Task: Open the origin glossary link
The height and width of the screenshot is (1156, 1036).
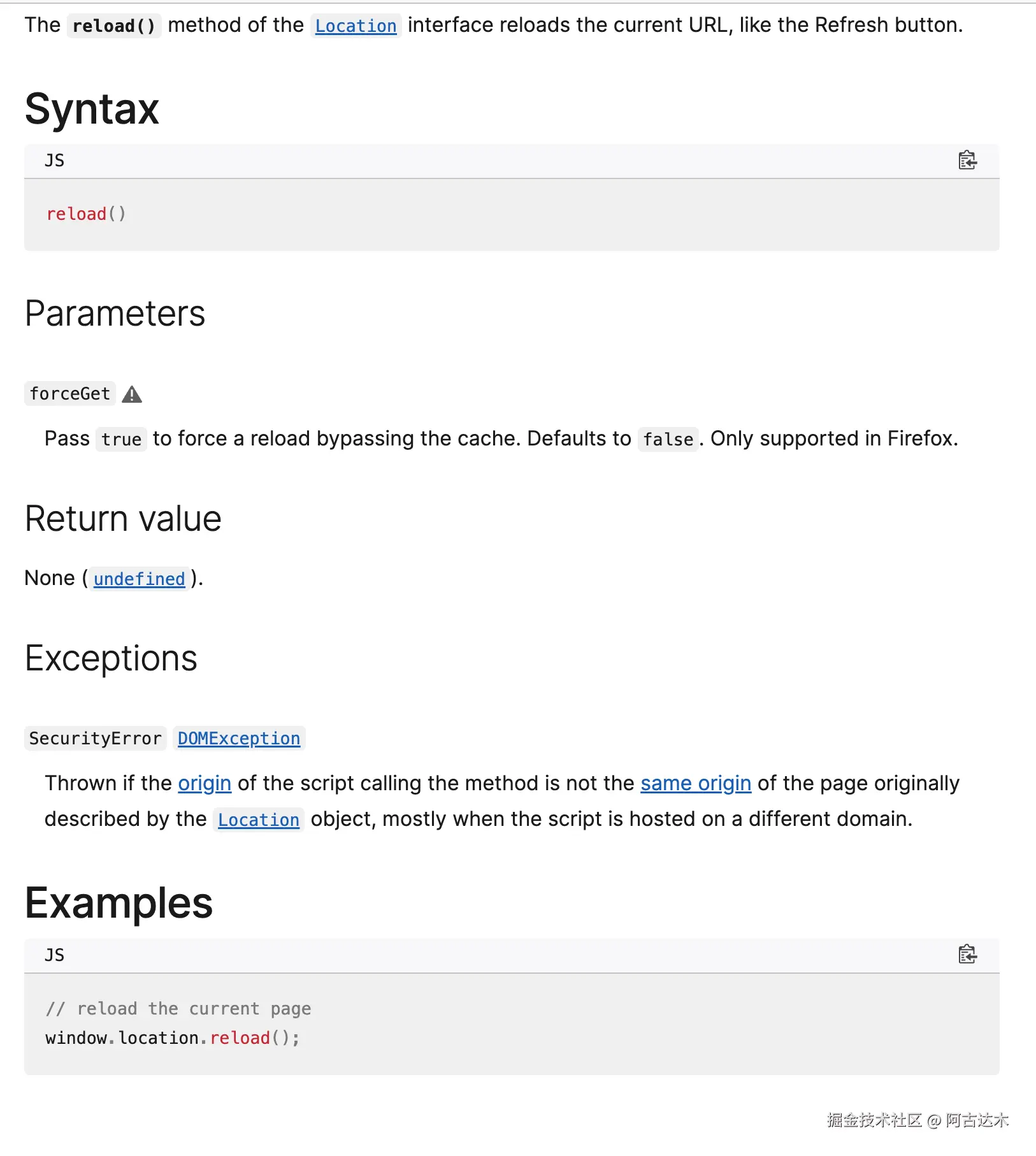Action: 205,783
